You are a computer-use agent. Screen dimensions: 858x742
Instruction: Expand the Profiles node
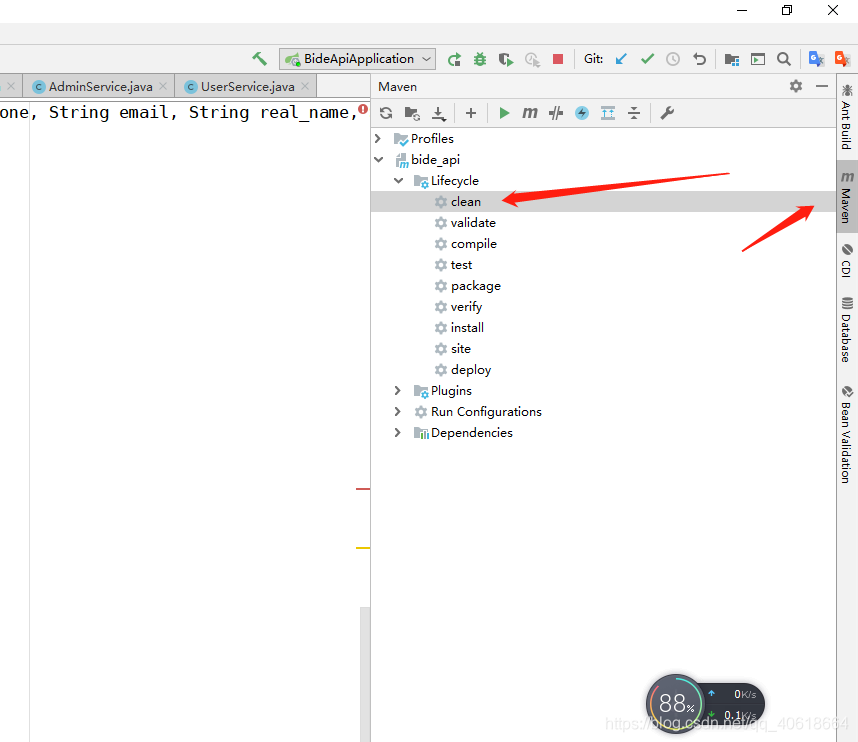pos(378,138)
